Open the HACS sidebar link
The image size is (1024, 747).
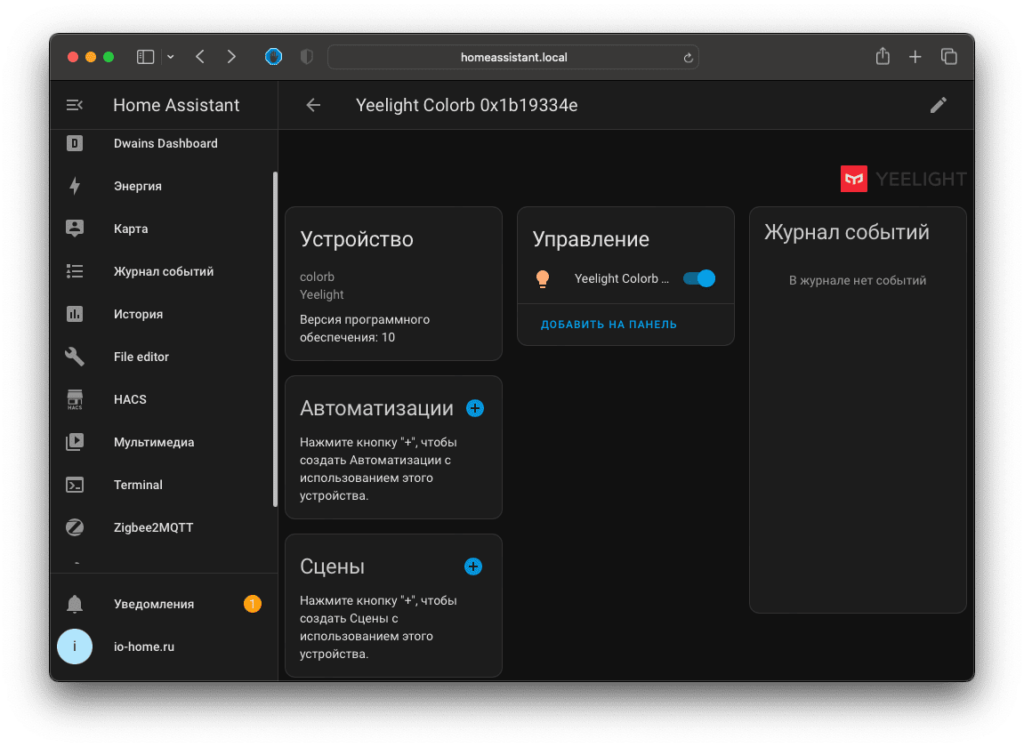pos(163,400)
